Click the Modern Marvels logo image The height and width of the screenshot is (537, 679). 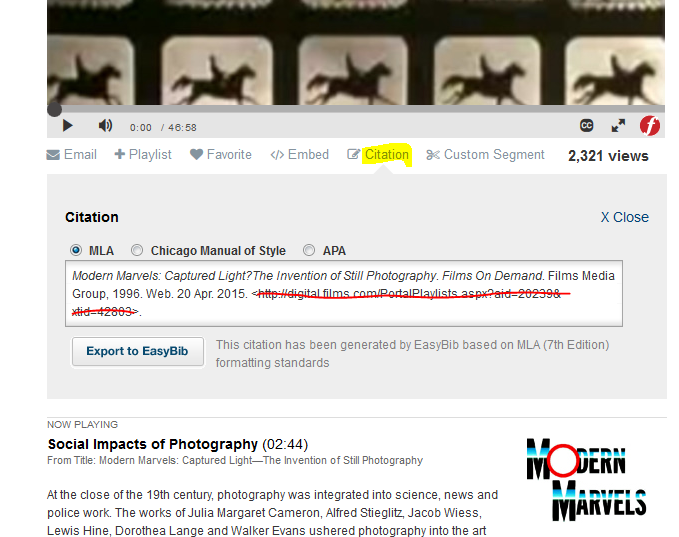pyautogui.click(x=586, y=479)
